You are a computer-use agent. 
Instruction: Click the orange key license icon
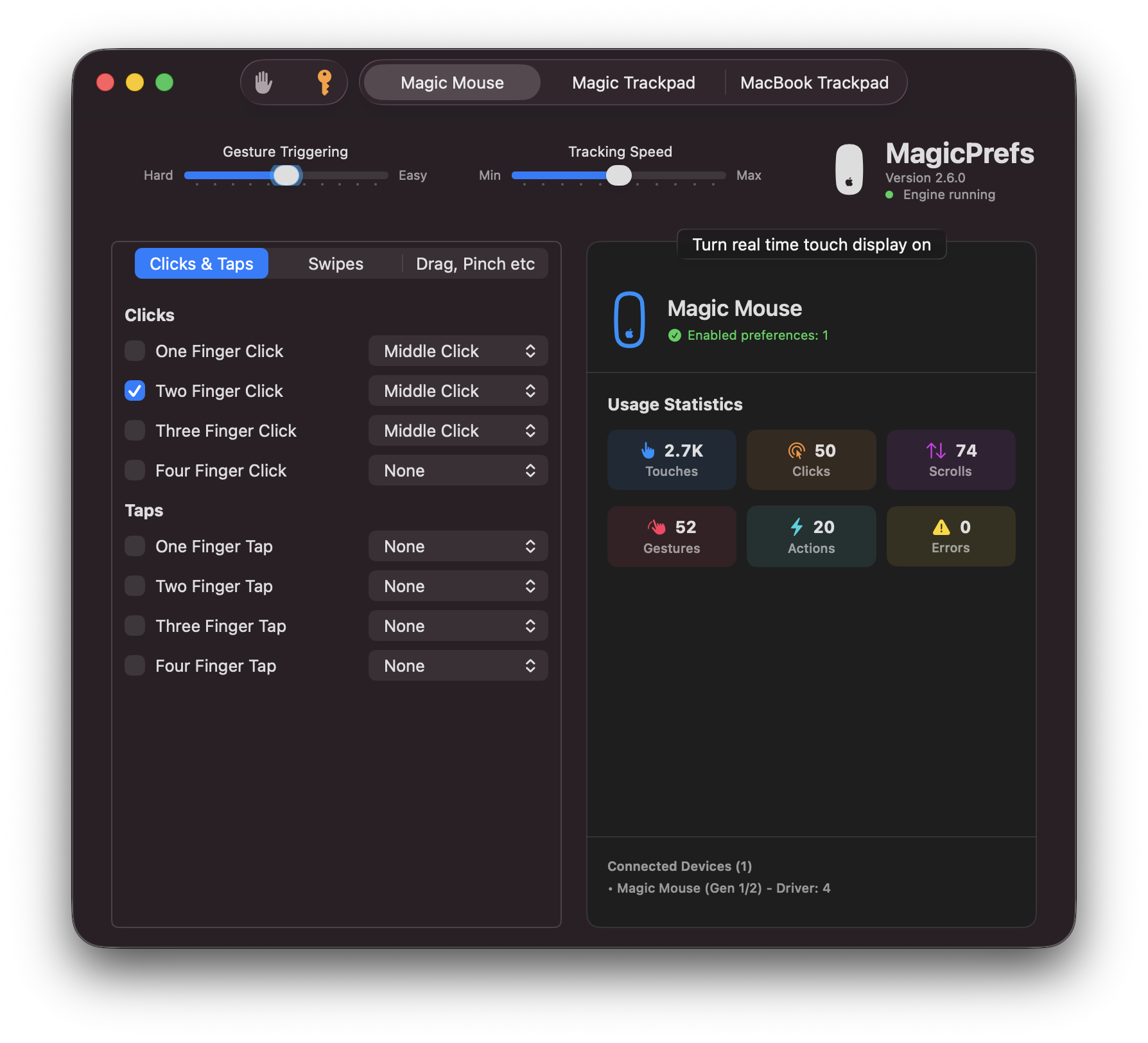click(x=324, y=83)
